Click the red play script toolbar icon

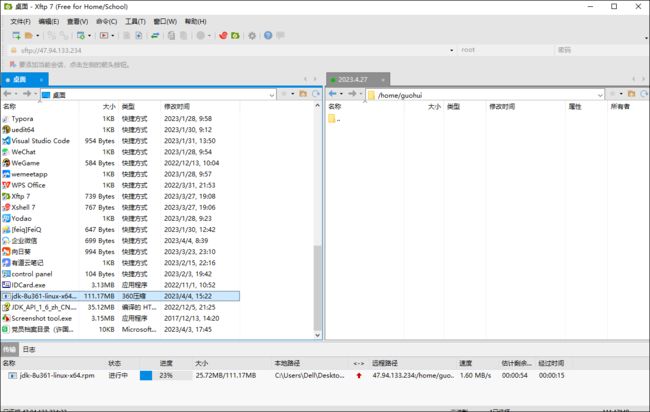click(104, 36)
